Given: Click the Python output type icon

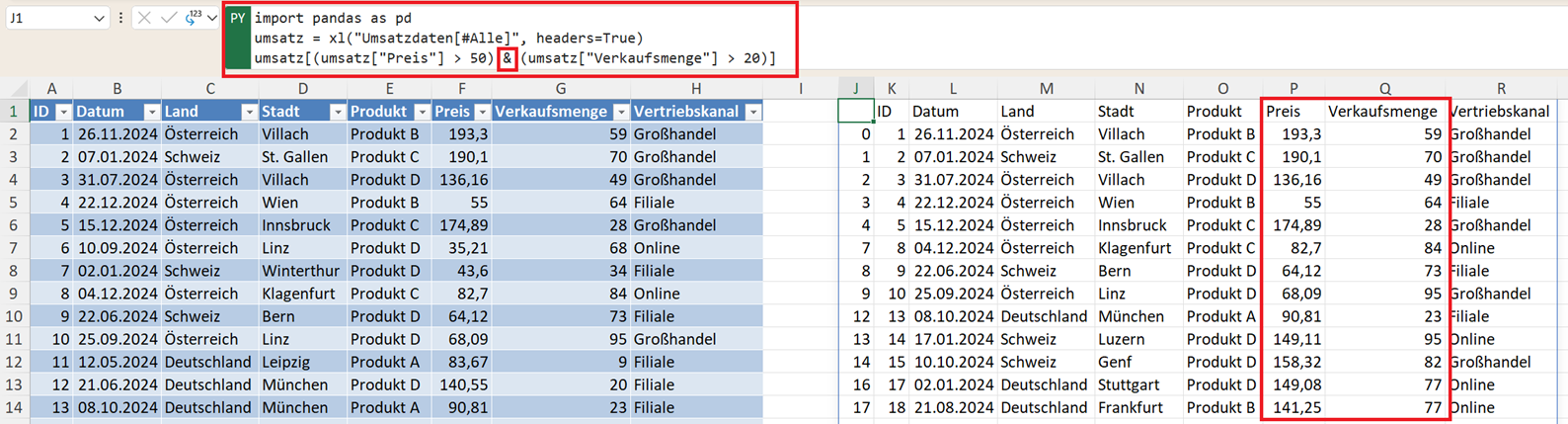Looking at the screenshot, I should 192,18.
